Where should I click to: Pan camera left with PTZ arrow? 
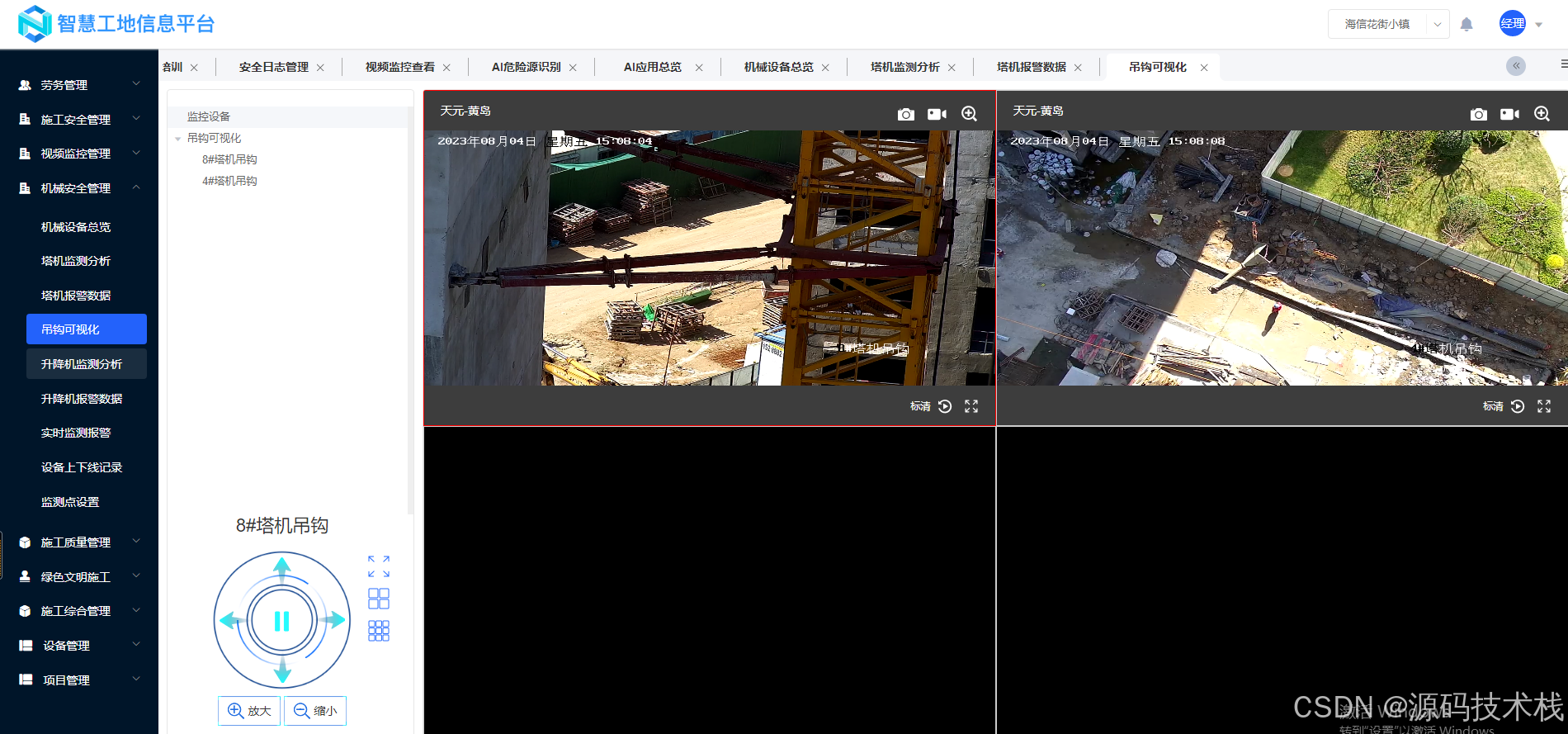(232, 620)
